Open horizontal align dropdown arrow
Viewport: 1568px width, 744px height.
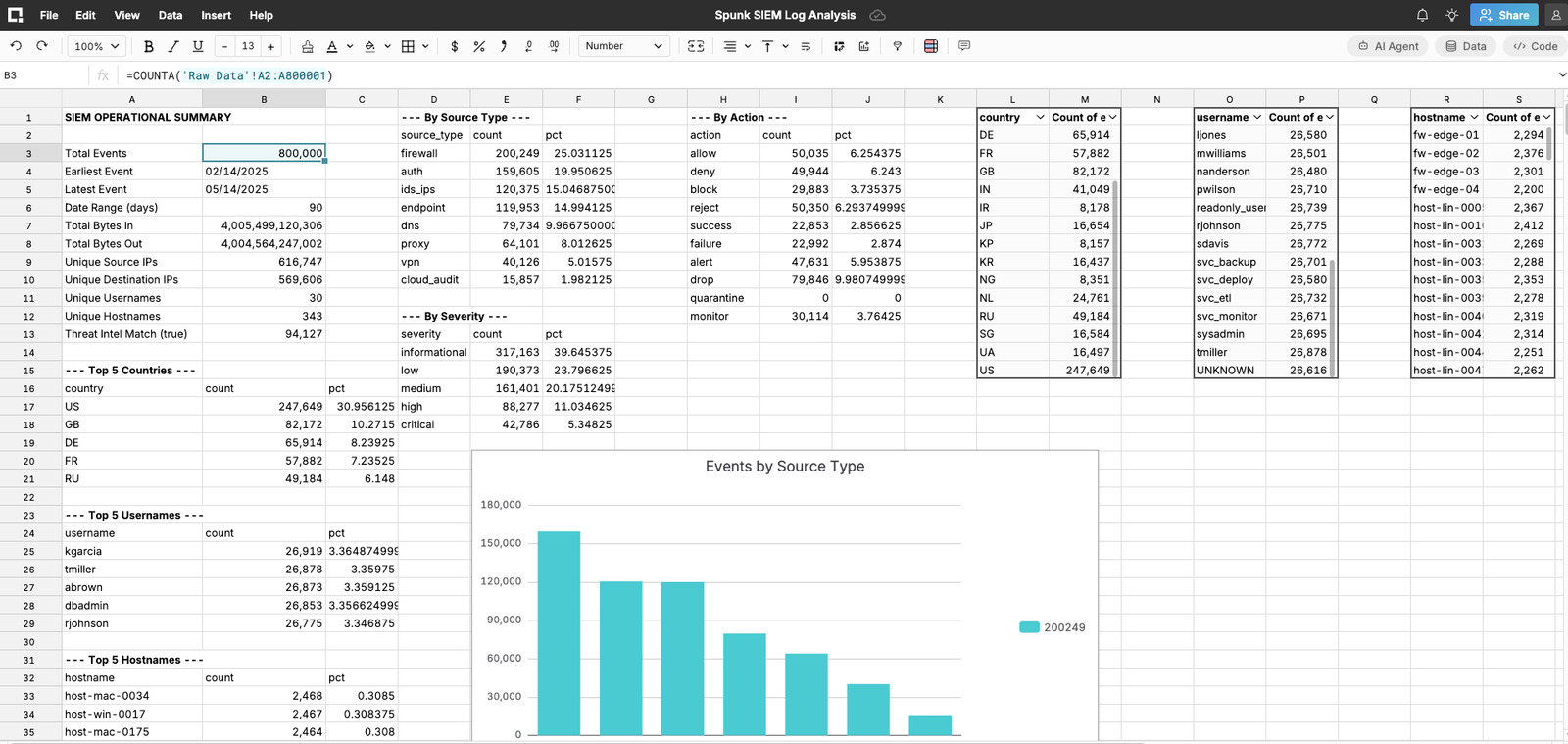pyautogui.click(x=748, y=46)
